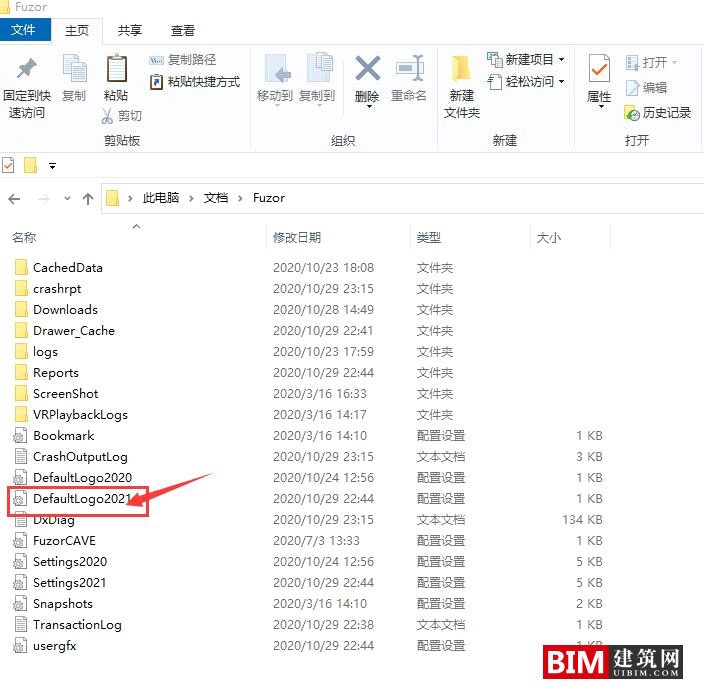The image size is (704, 700).
Task: Create a new folder with ribbon icon
Action: 461,69
